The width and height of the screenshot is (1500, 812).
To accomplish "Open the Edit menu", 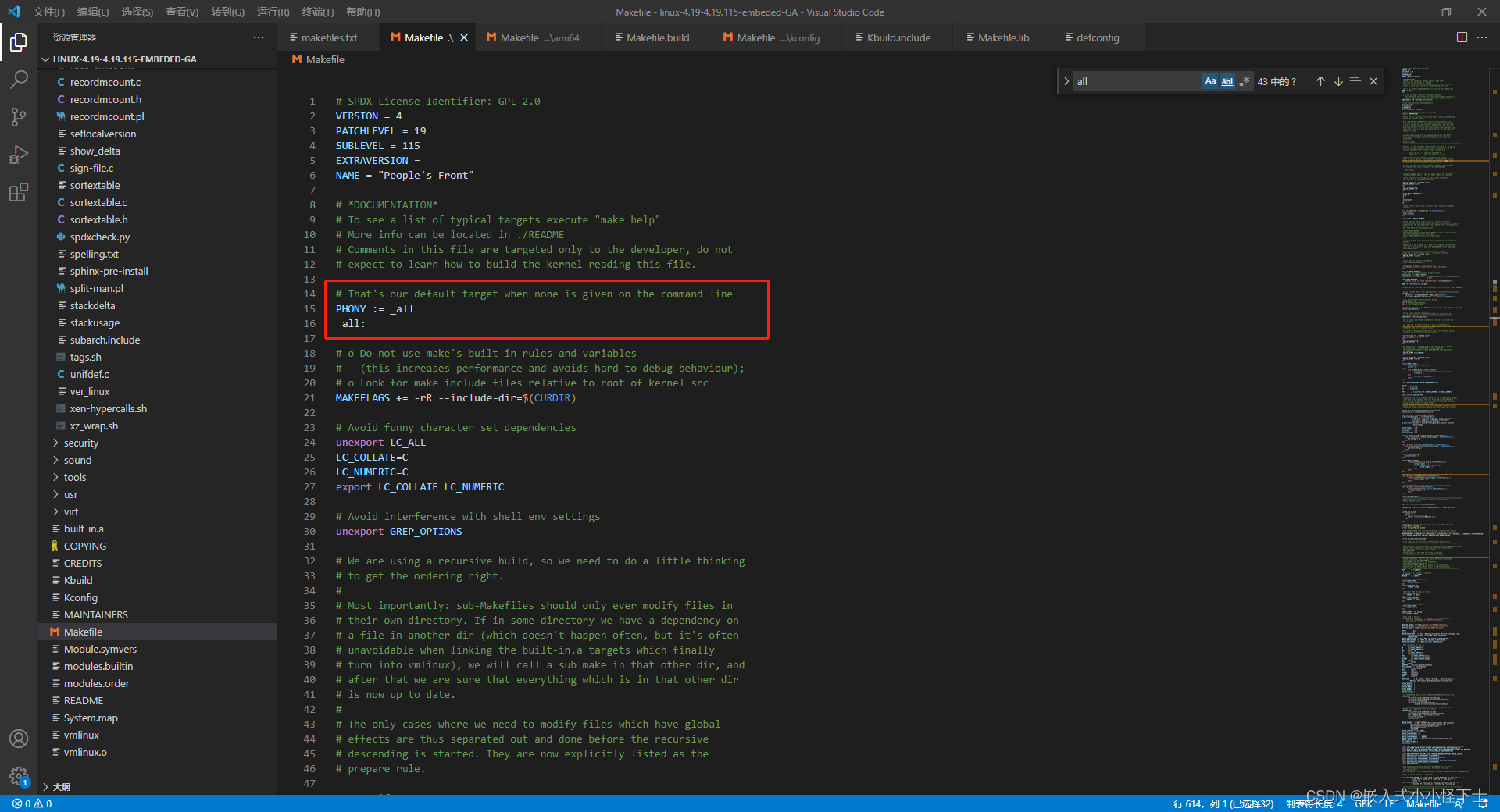I will [93, 12].
